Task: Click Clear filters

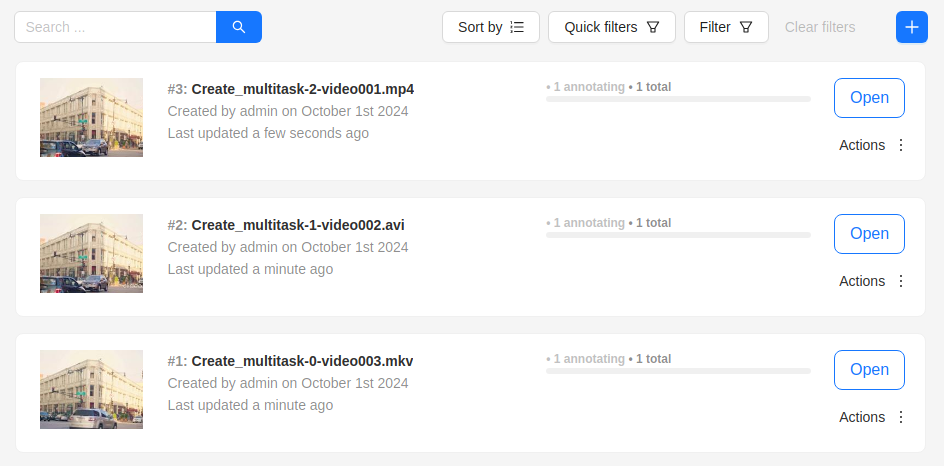Action: coord(820,27)
